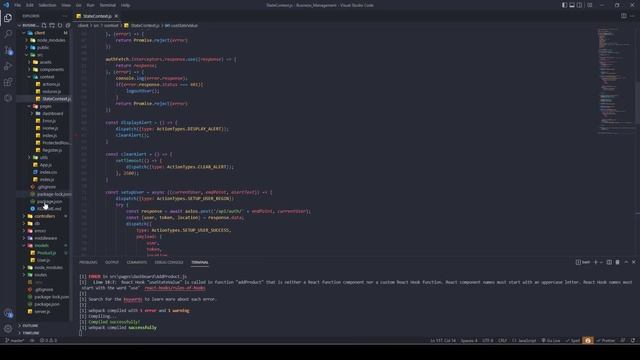Click the keywords link in terminal
The width and height of the screenshot is (640, 360).
pyautogui.click(x=133, y=299)
